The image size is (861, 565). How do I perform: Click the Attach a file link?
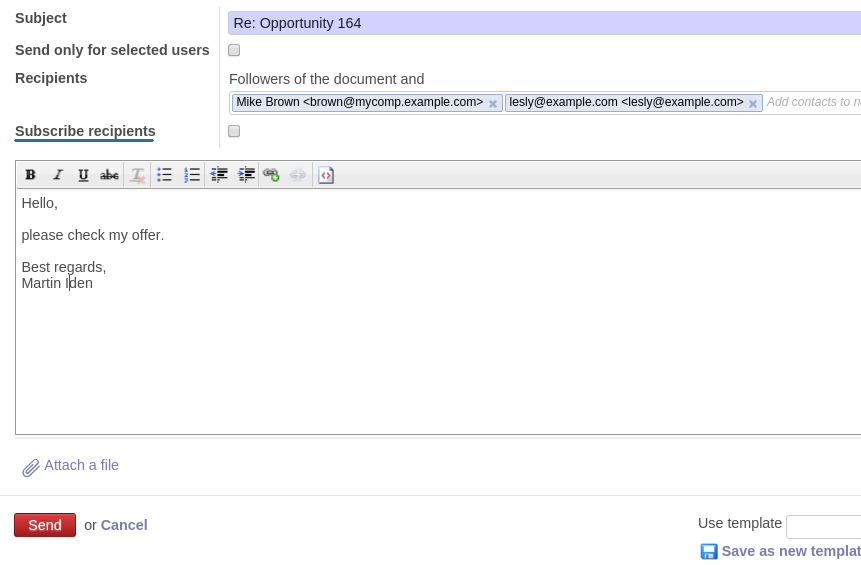click(81, 465)
